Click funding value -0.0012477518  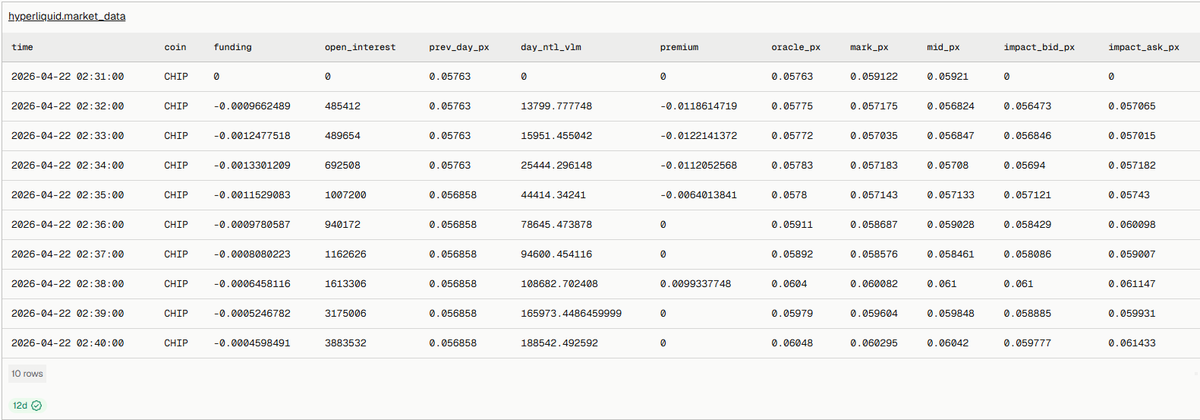click(x=252, y=135)
